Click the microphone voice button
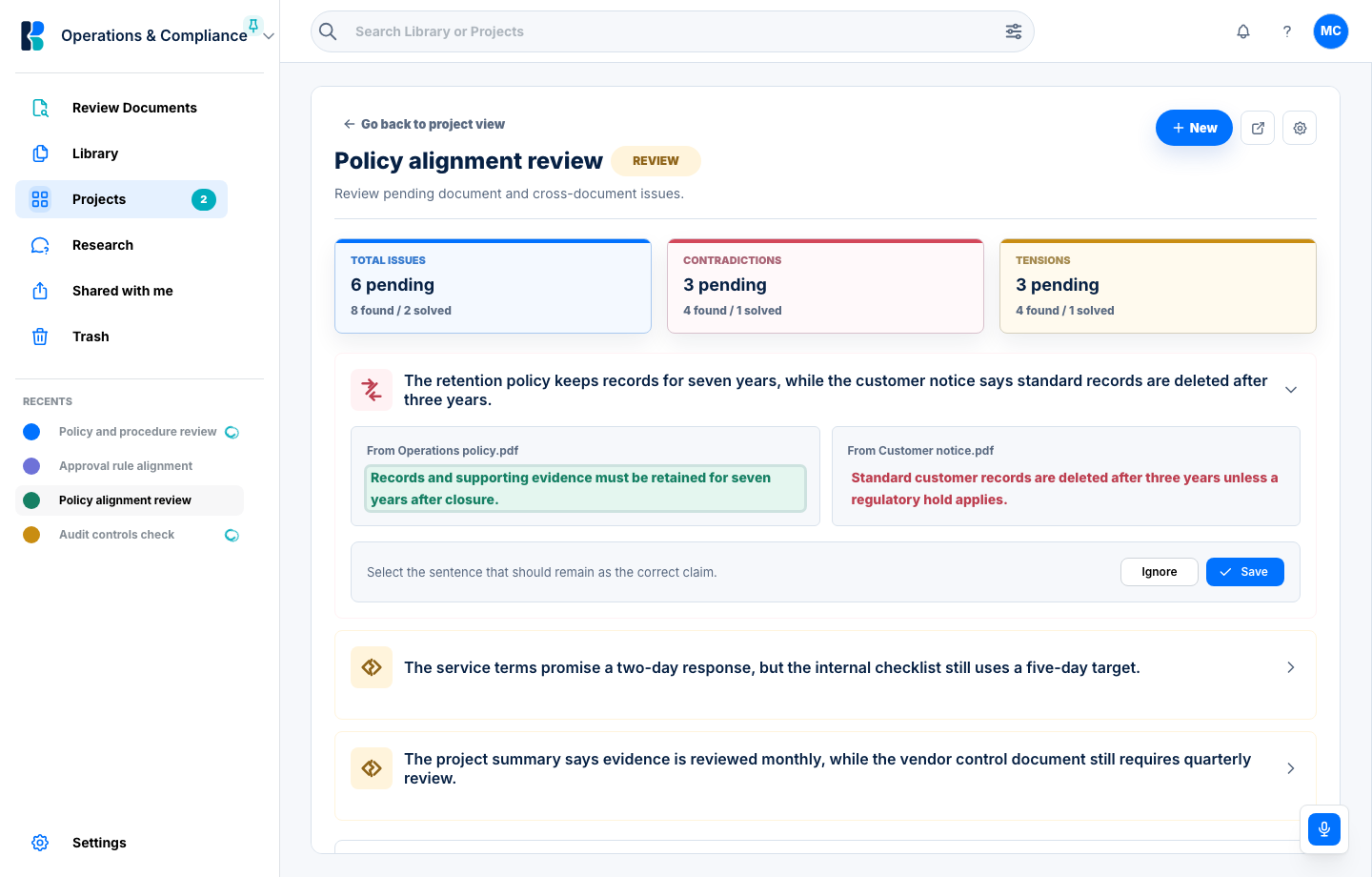1372x877 pixels. (x=1324, y=829)
